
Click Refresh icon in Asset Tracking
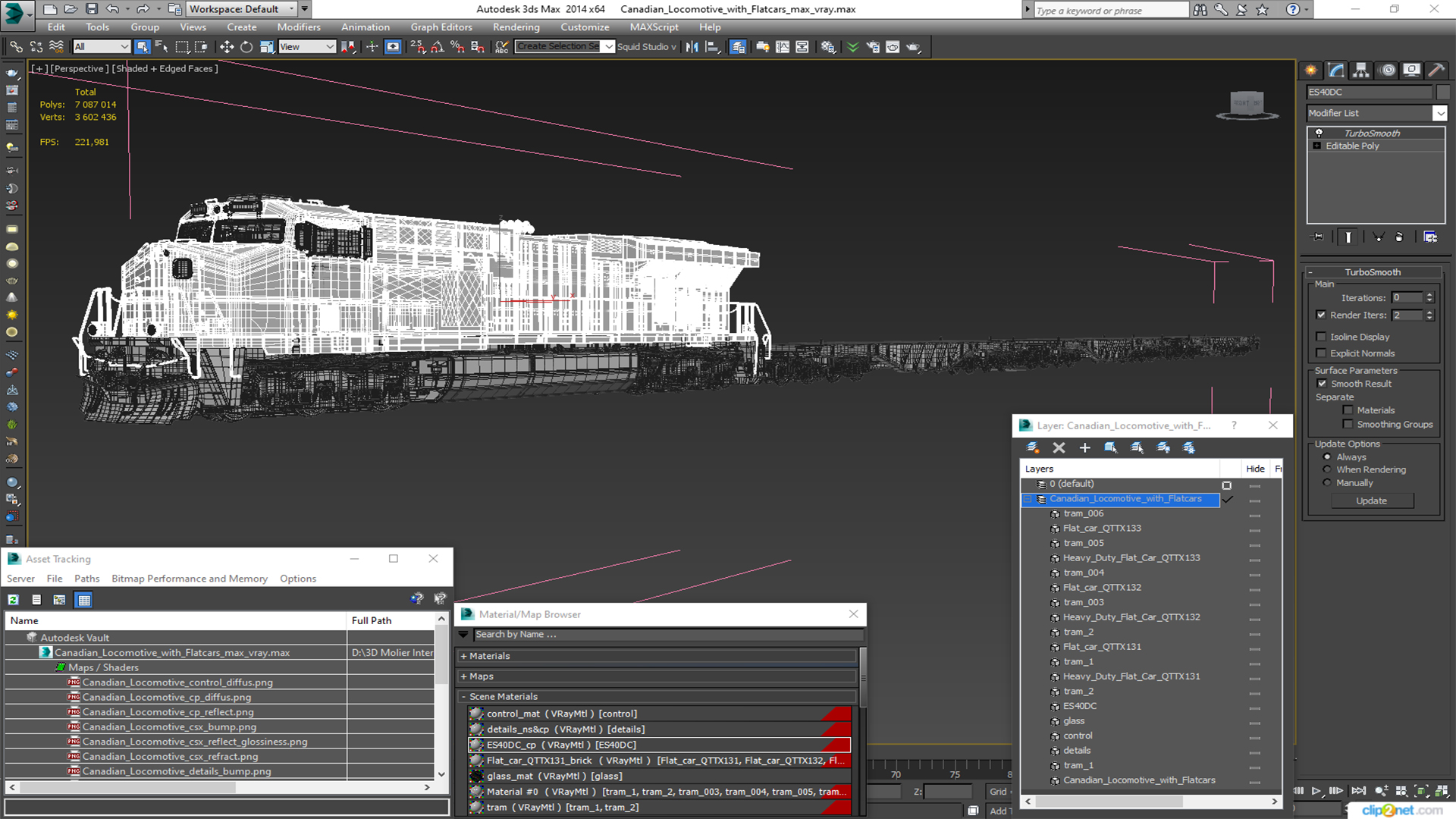pyautogui.click(x=14, y=600)
